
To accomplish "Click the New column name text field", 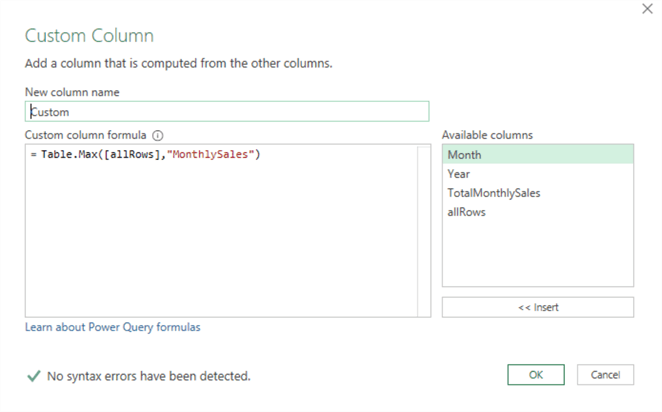I will point(228,112).
